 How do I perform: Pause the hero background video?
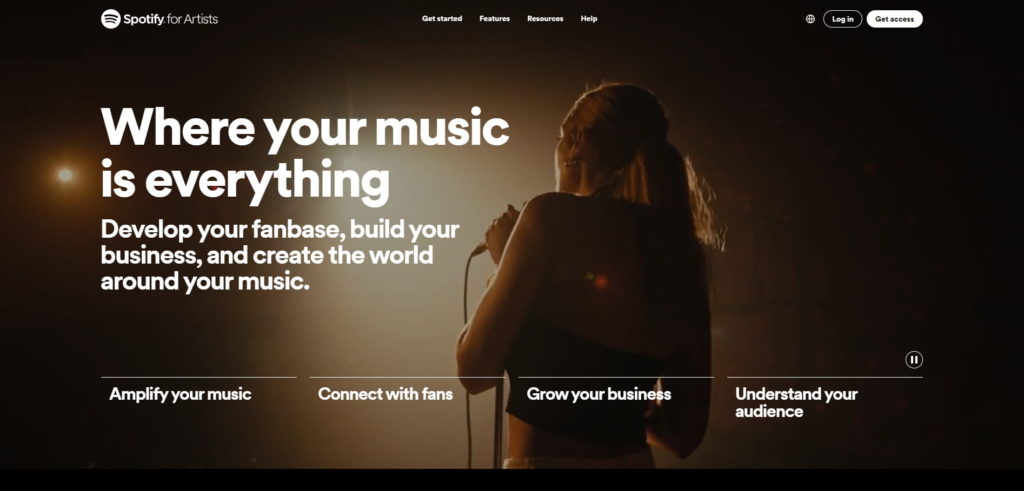coord(914,360)
